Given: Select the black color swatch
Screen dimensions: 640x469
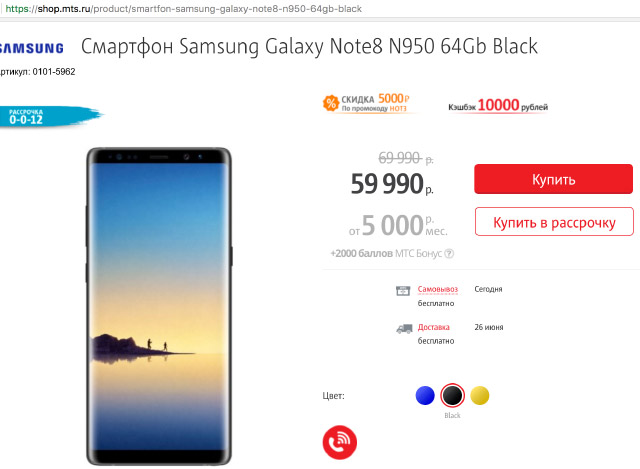Looking at the screenshot, I should click(x=452, y=396).
